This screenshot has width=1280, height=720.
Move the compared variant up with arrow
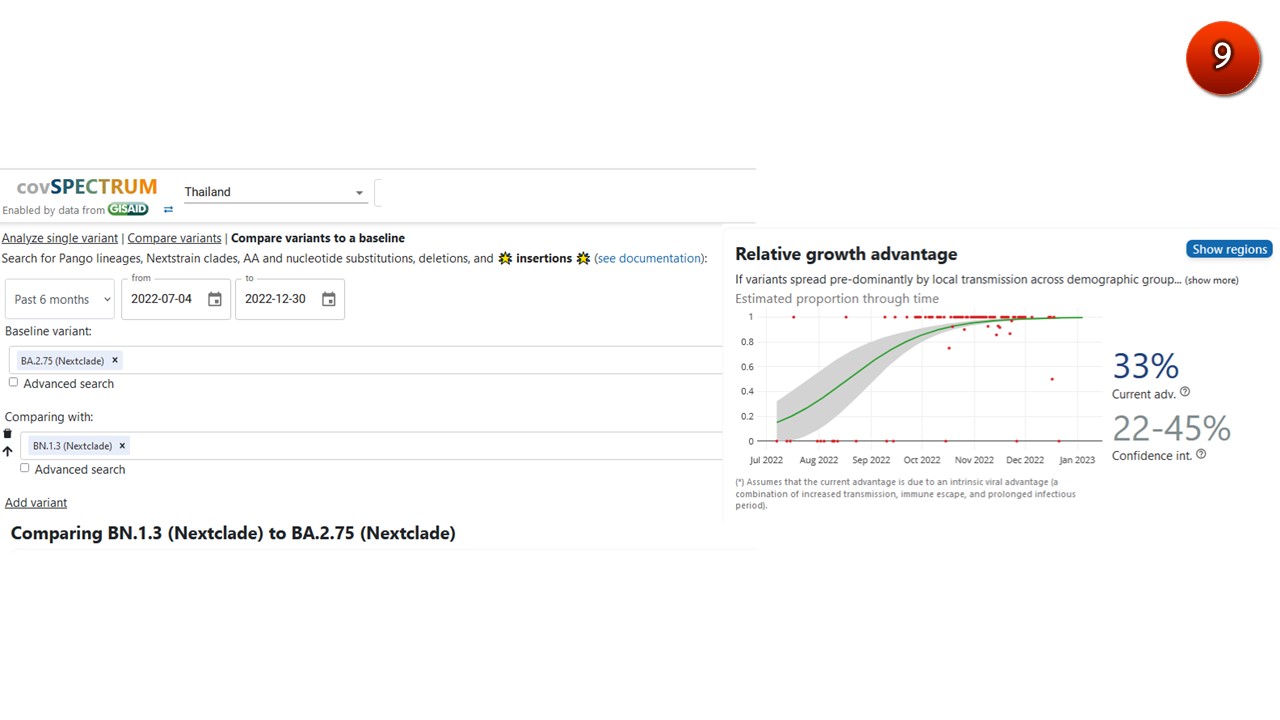pyautogui.click(x=8, y=452)
